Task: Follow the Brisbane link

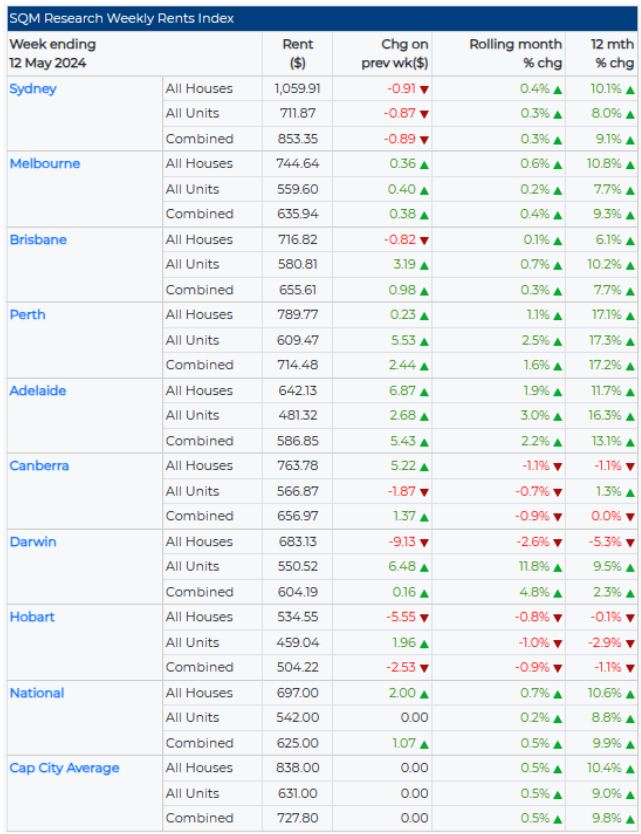Action: (39, 240)
